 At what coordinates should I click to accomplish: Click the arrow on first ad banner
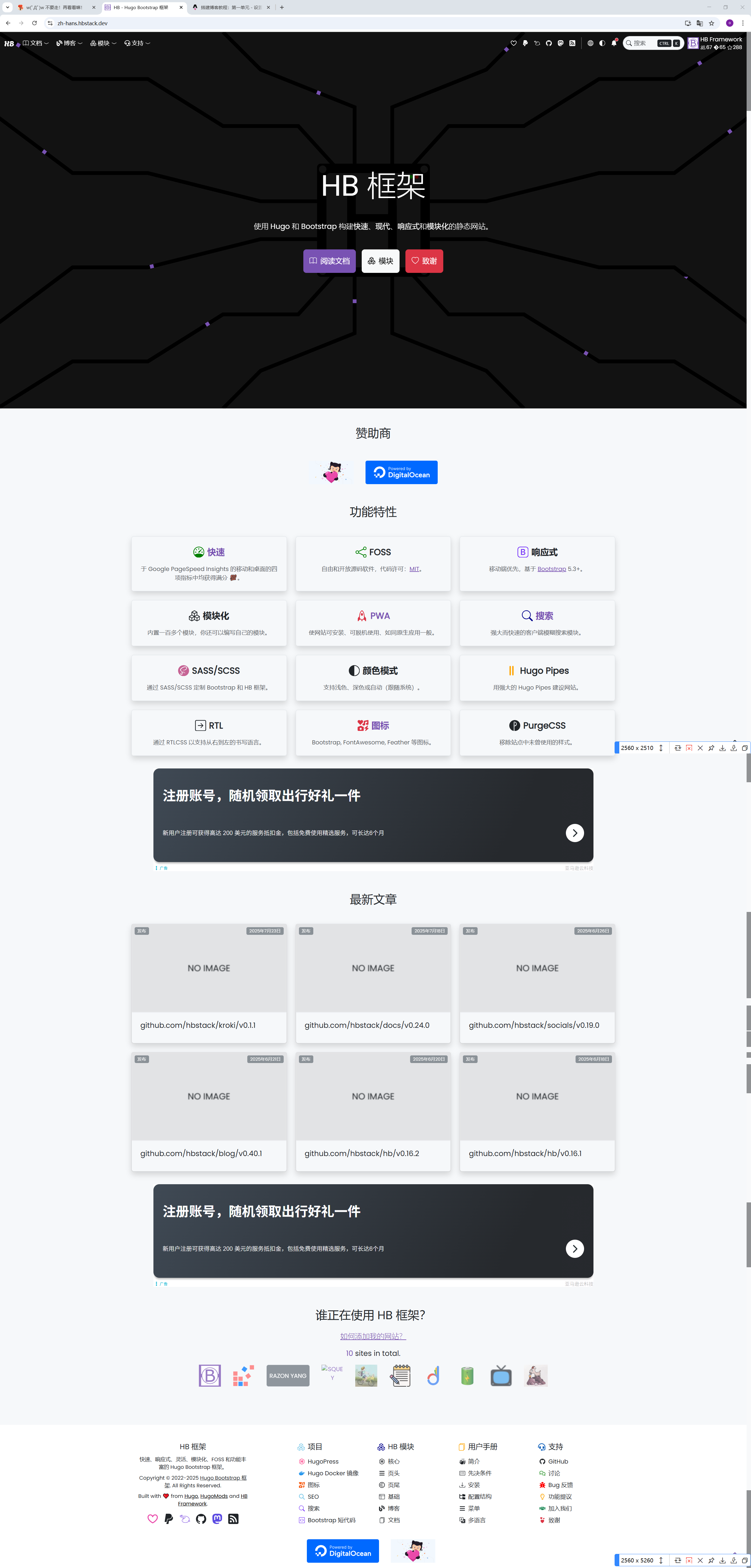coord(574,833)
